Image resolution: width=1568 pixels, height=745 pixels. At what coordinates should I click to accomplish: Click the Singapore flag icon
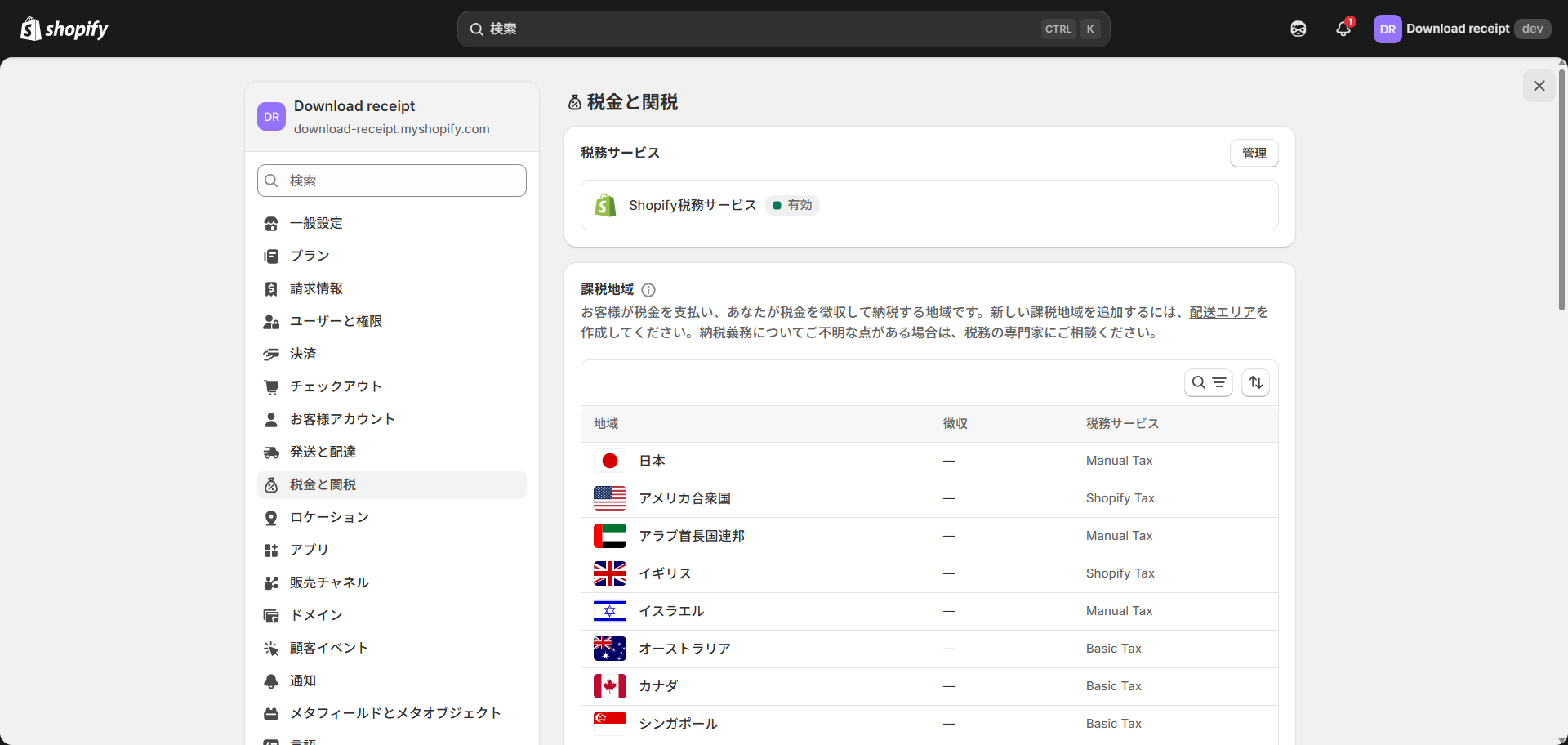[x=610, y=724]
